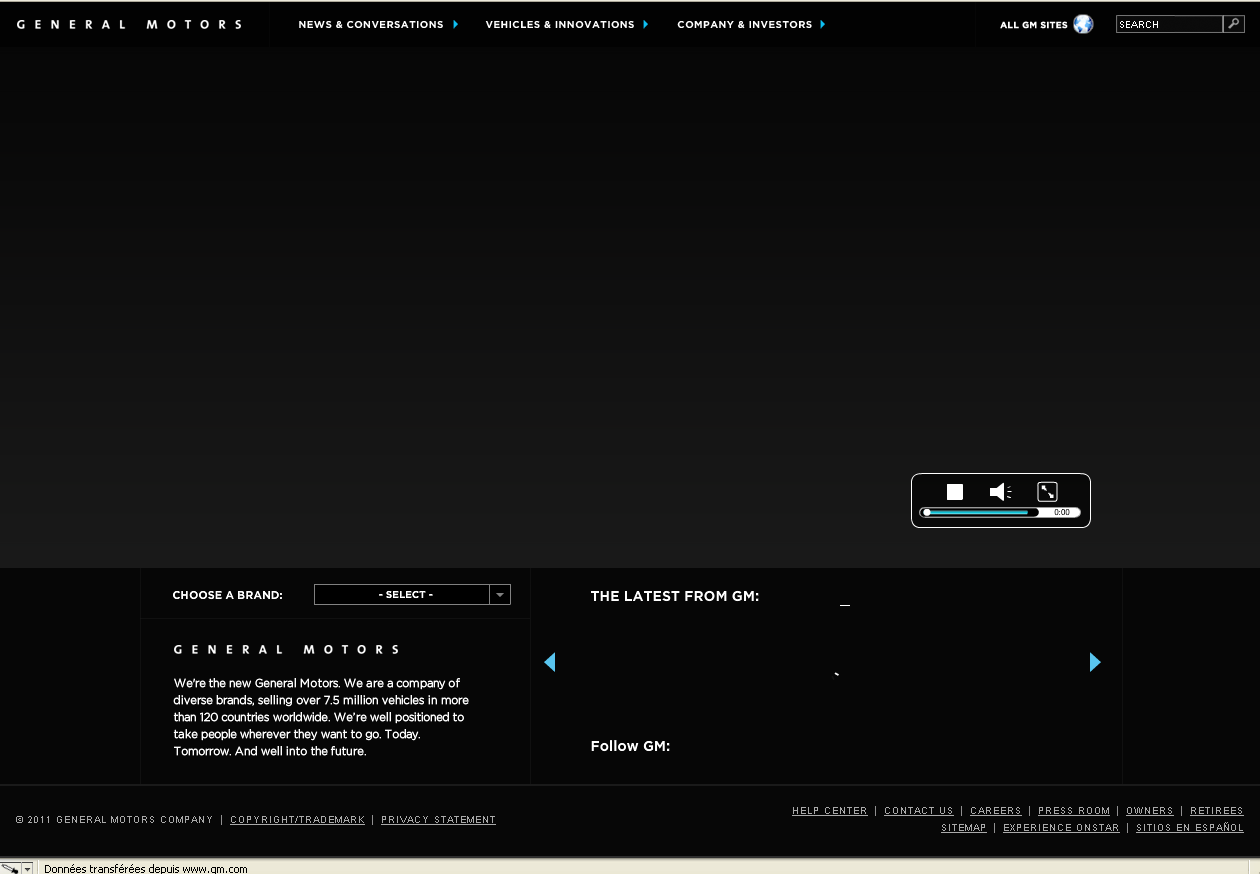Open Experience OnStar link
The image size is (1260, 874).
pos(1061,828)
